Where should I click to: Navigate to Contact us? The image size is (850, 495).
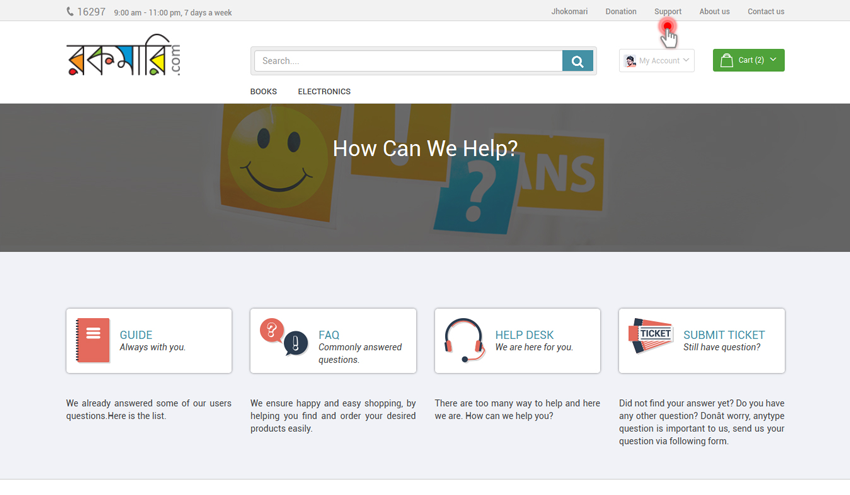(x=766, y=12)
